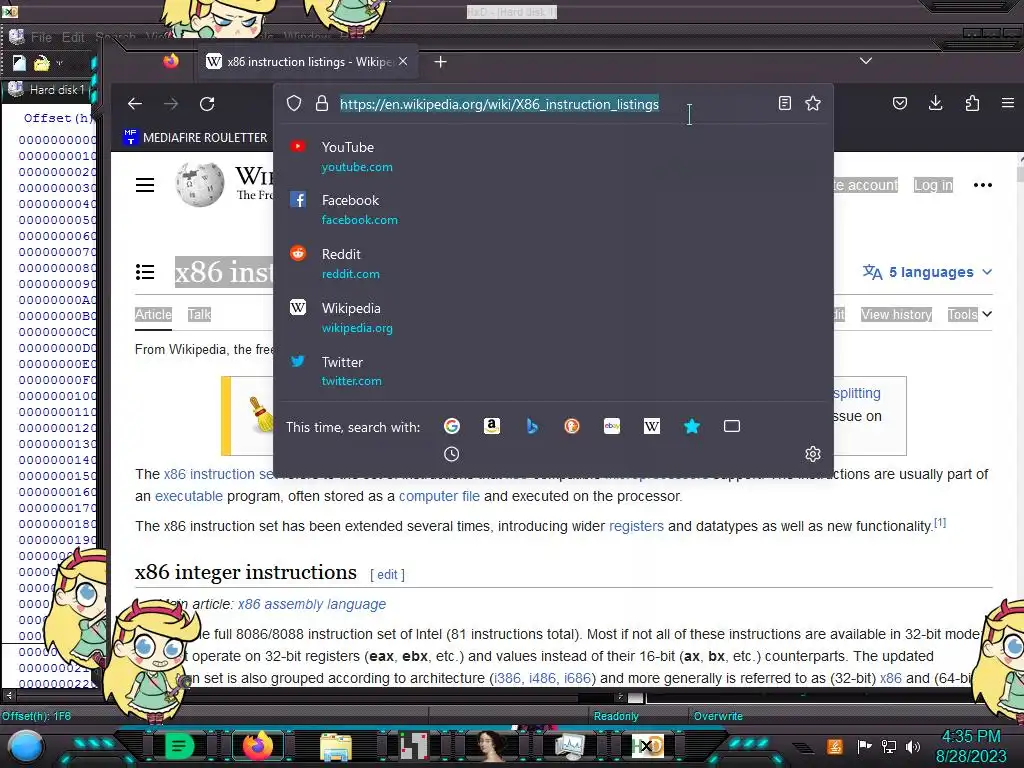Open Firefox from the taskbar
This screenshot has width=1024, height=768.
[257, 745]
